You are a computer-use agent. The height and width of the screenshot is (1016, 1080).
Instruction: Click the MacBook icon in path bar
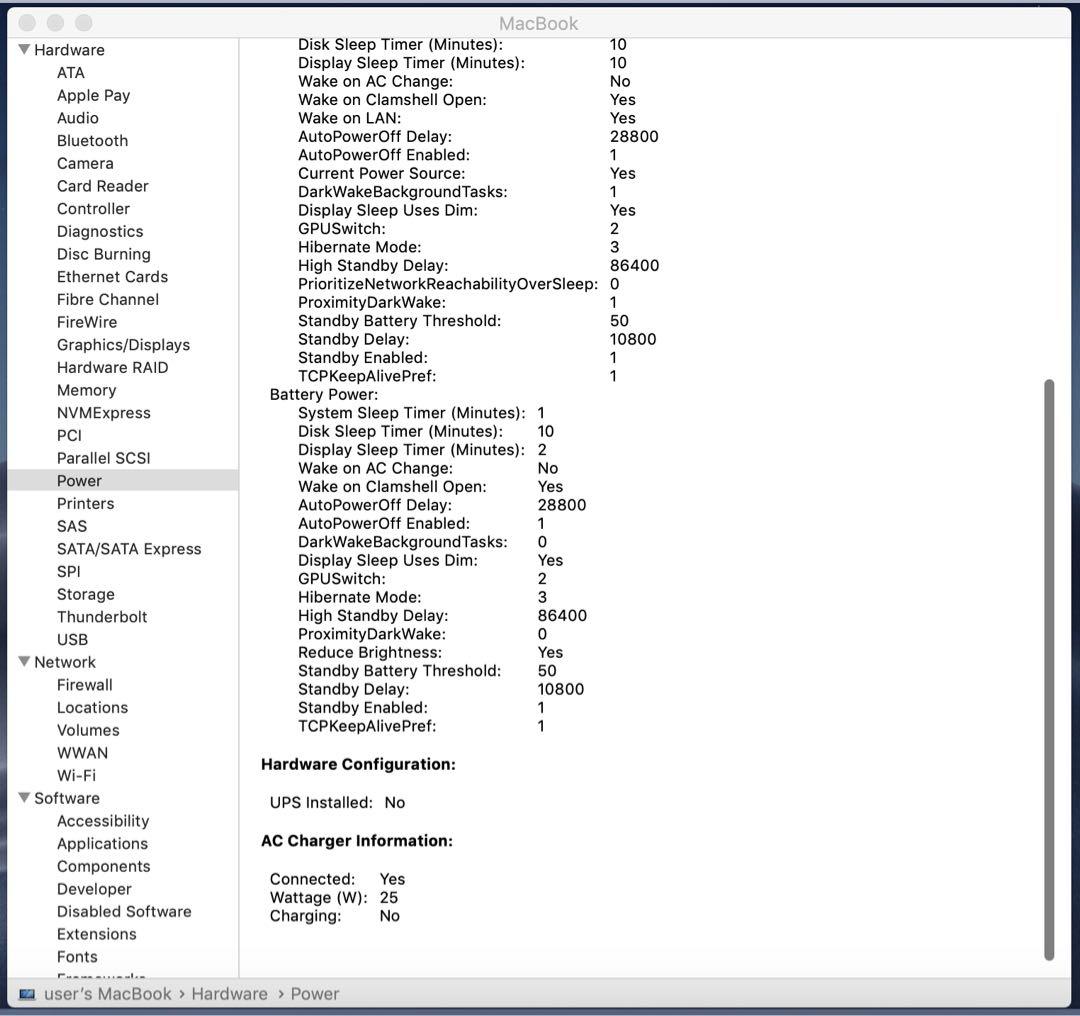click(x=27, y=994)
